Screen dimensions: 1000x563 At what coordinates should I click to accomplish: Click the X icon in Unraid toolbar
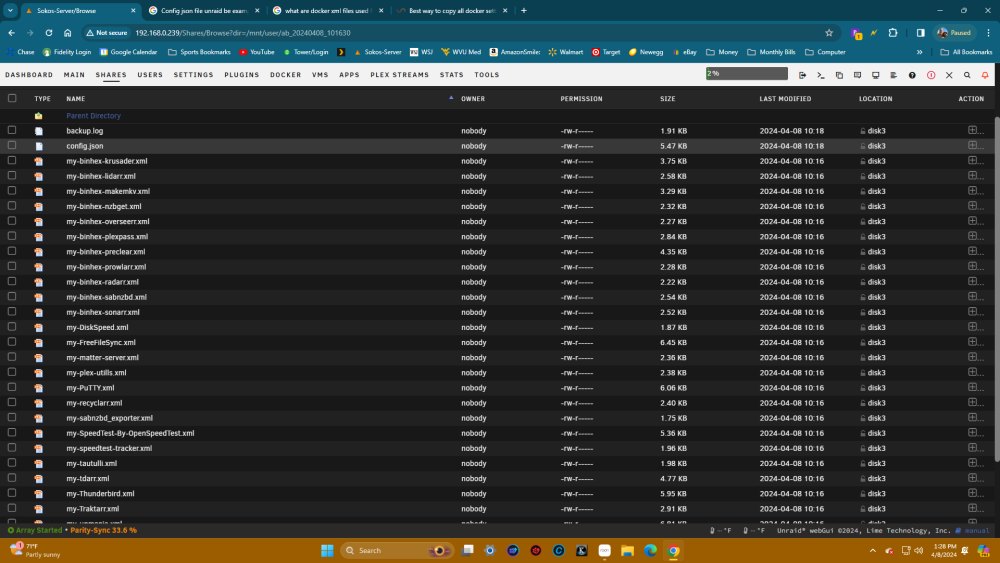949,75
